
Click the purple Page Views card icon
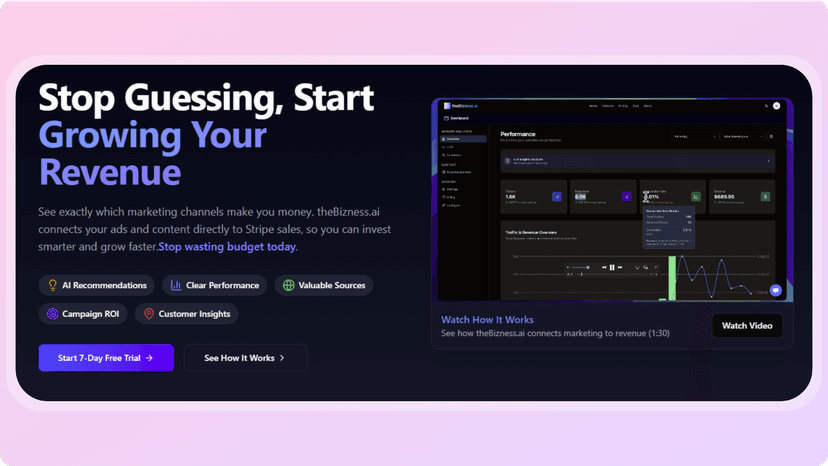(x=626, y=197)
